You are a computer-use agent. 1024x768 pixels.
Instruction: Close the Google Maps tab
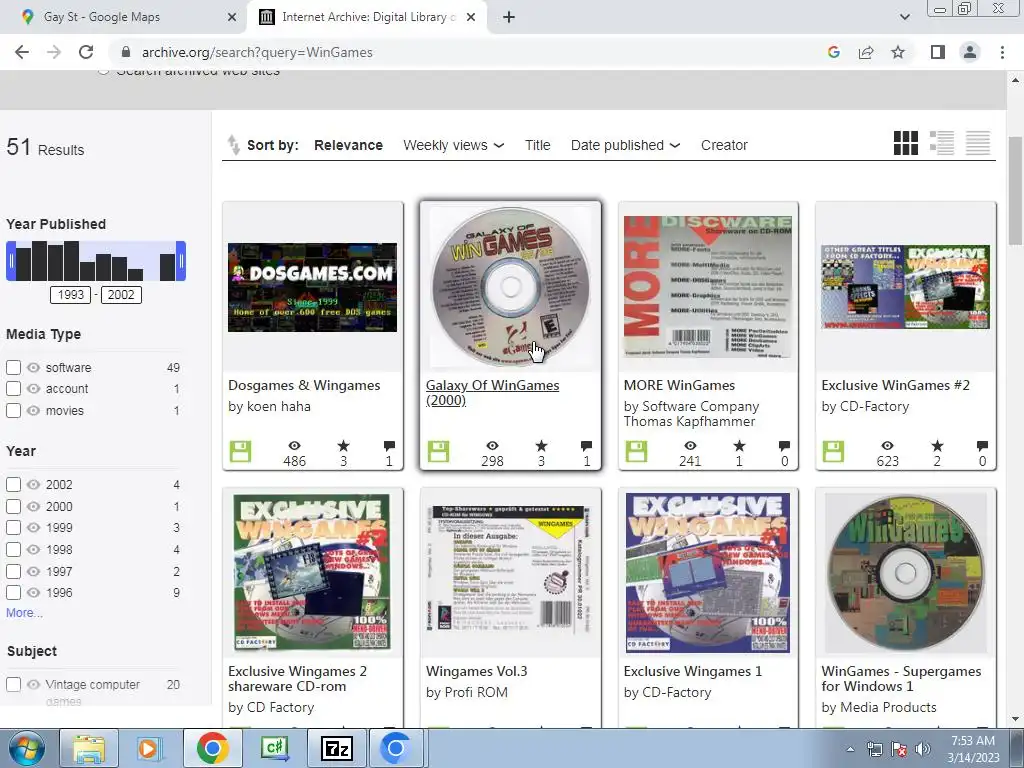[x=231, y=17]
